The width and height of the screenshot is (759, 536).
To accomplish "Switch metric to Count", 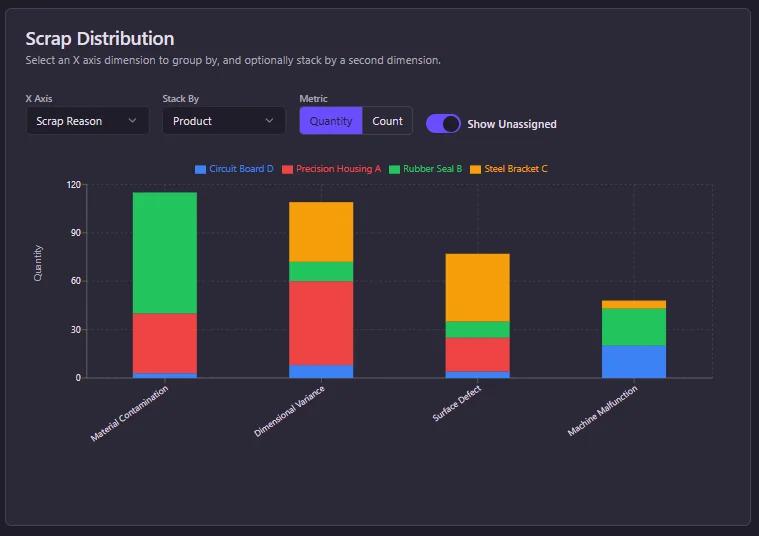I will (x=387, y=121).
